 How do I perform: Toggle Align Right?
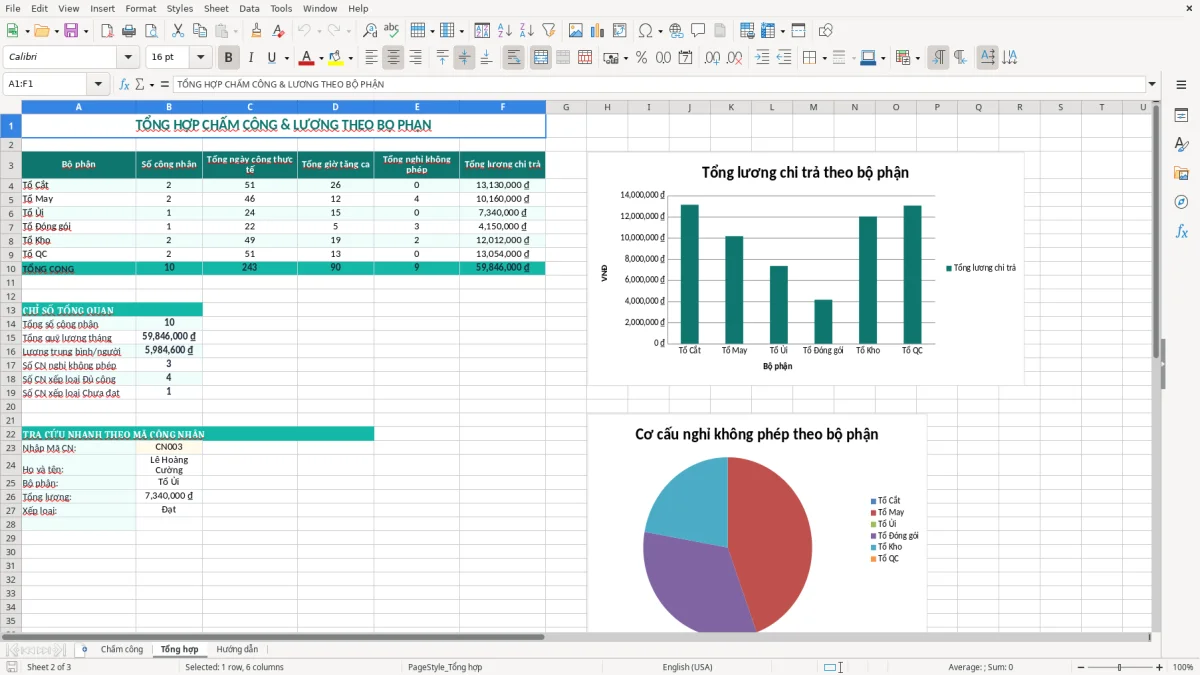[x=415, y=58]
